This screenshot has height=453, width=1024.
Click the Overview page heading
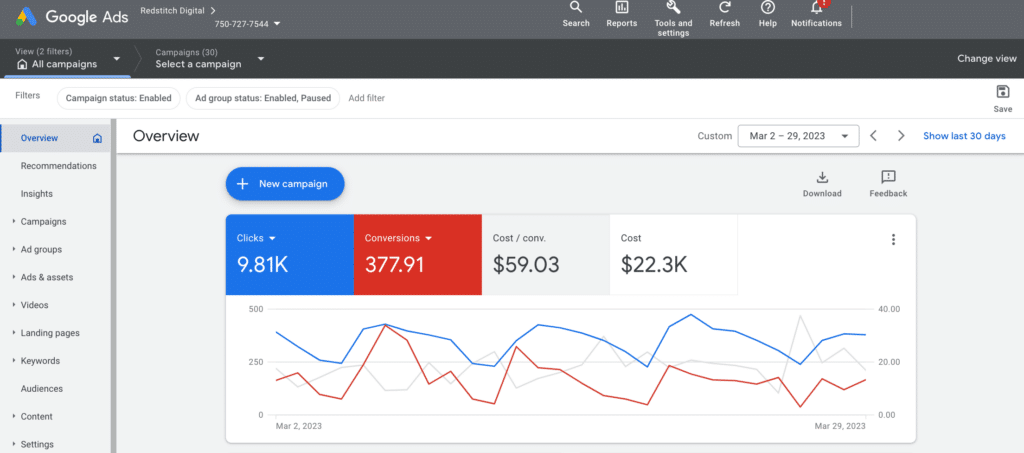click(166, 136)
